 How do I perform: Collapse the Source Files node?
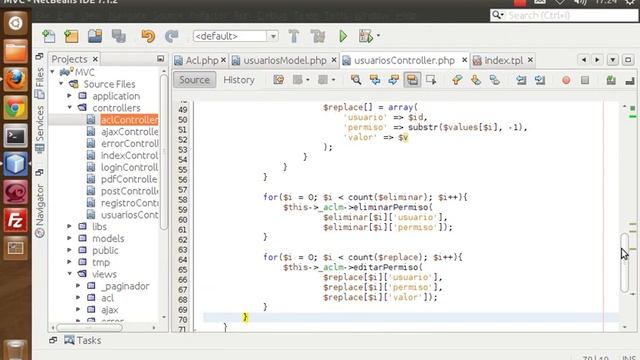[61, 84]
